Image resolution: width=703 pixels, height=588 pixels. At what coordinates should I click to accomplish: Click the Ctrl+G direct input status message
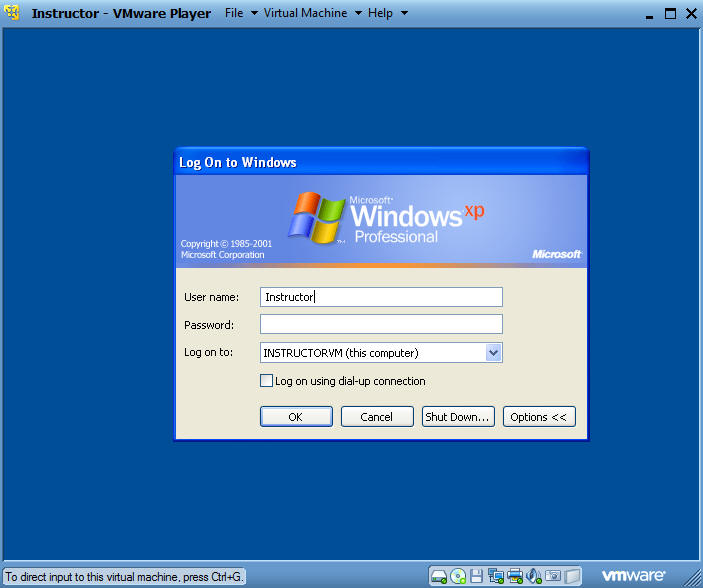pyautogui.click(x=124, y=576)
